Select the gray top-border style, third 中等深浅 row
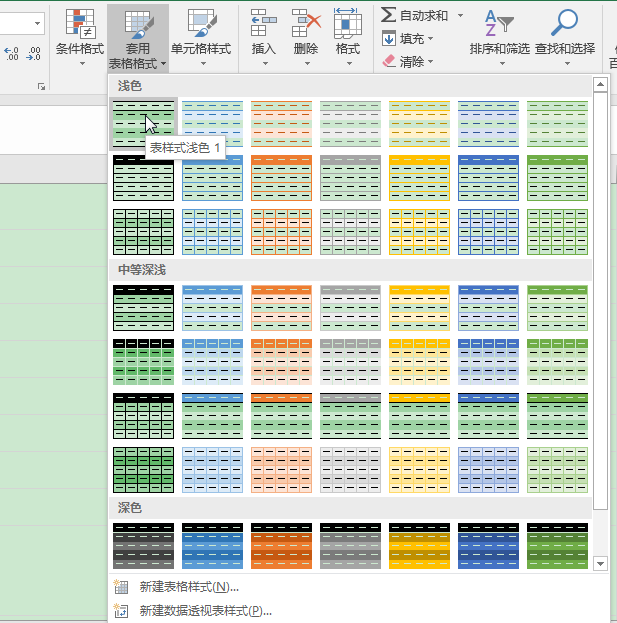The image size is (617, 623). point(350,416)
